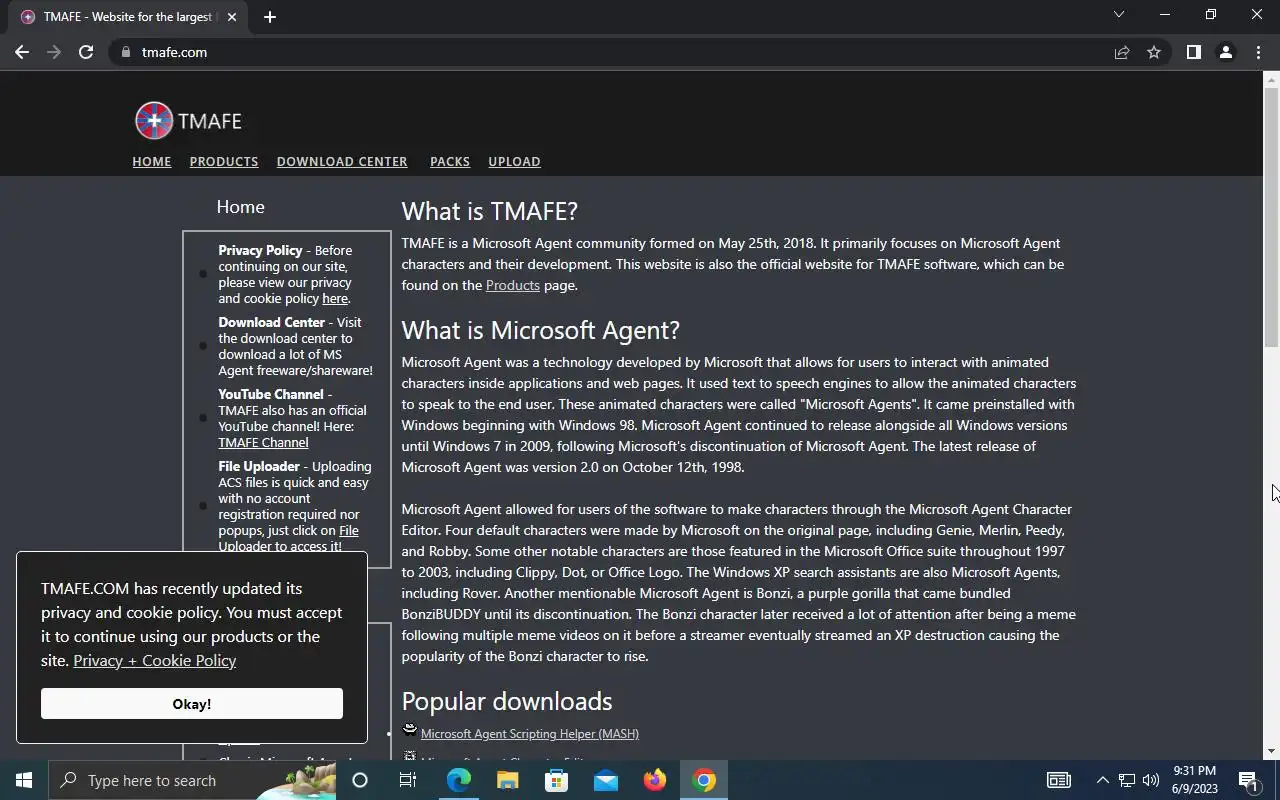Open tab search chevron in title bar
This screenshot has height=800, width=1280.
tap(1119, 14)
